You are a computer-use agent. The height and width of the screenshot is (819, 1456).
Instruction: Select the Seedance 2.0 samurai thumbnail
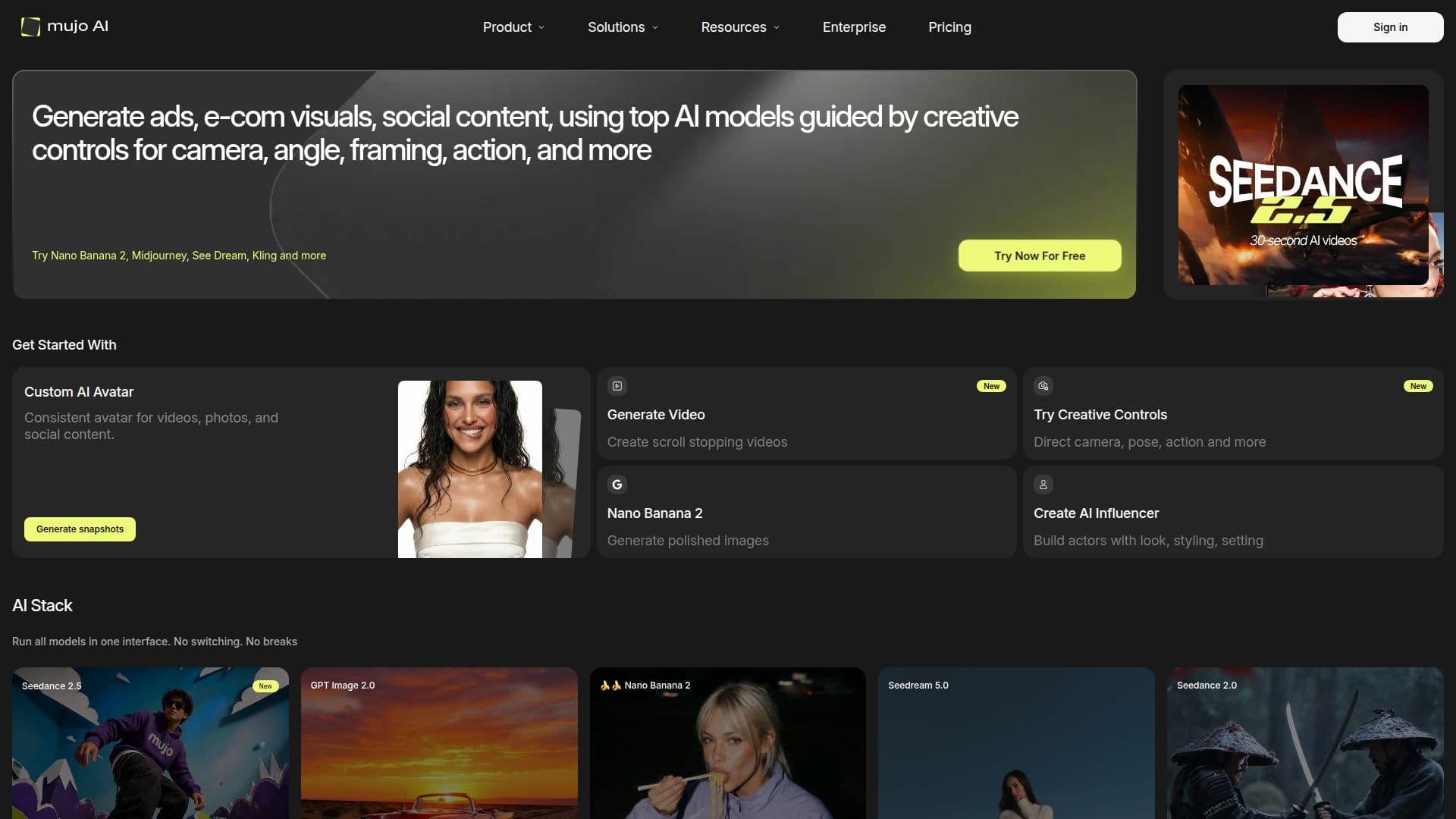(1305, 743)
